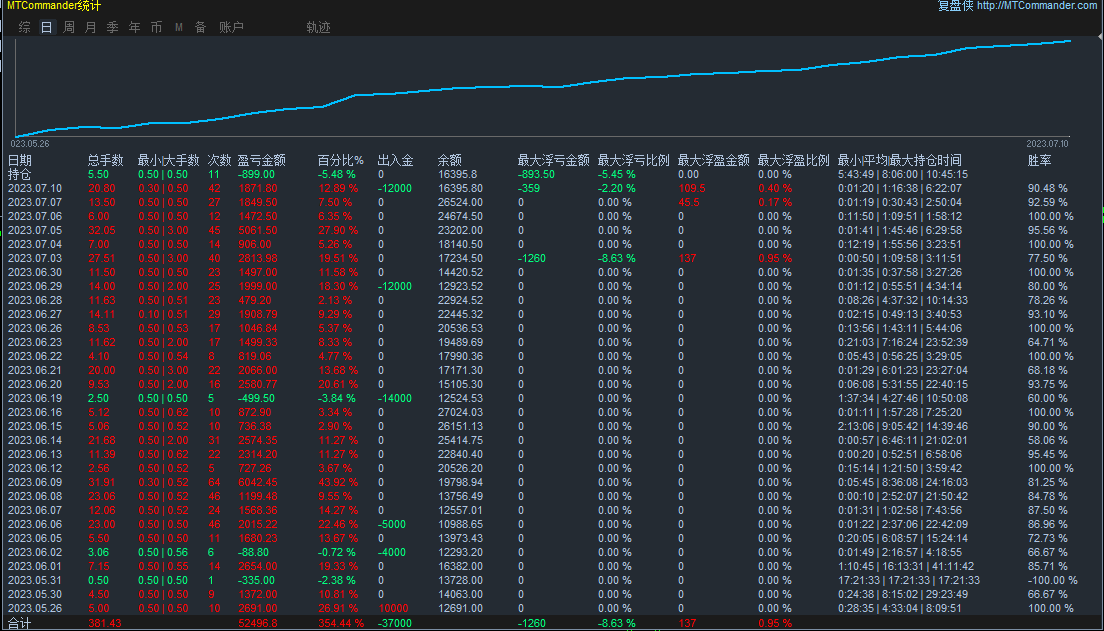Click the 胜率 column header
This screenshot has width=1104, height=631.
[1039, 161]
